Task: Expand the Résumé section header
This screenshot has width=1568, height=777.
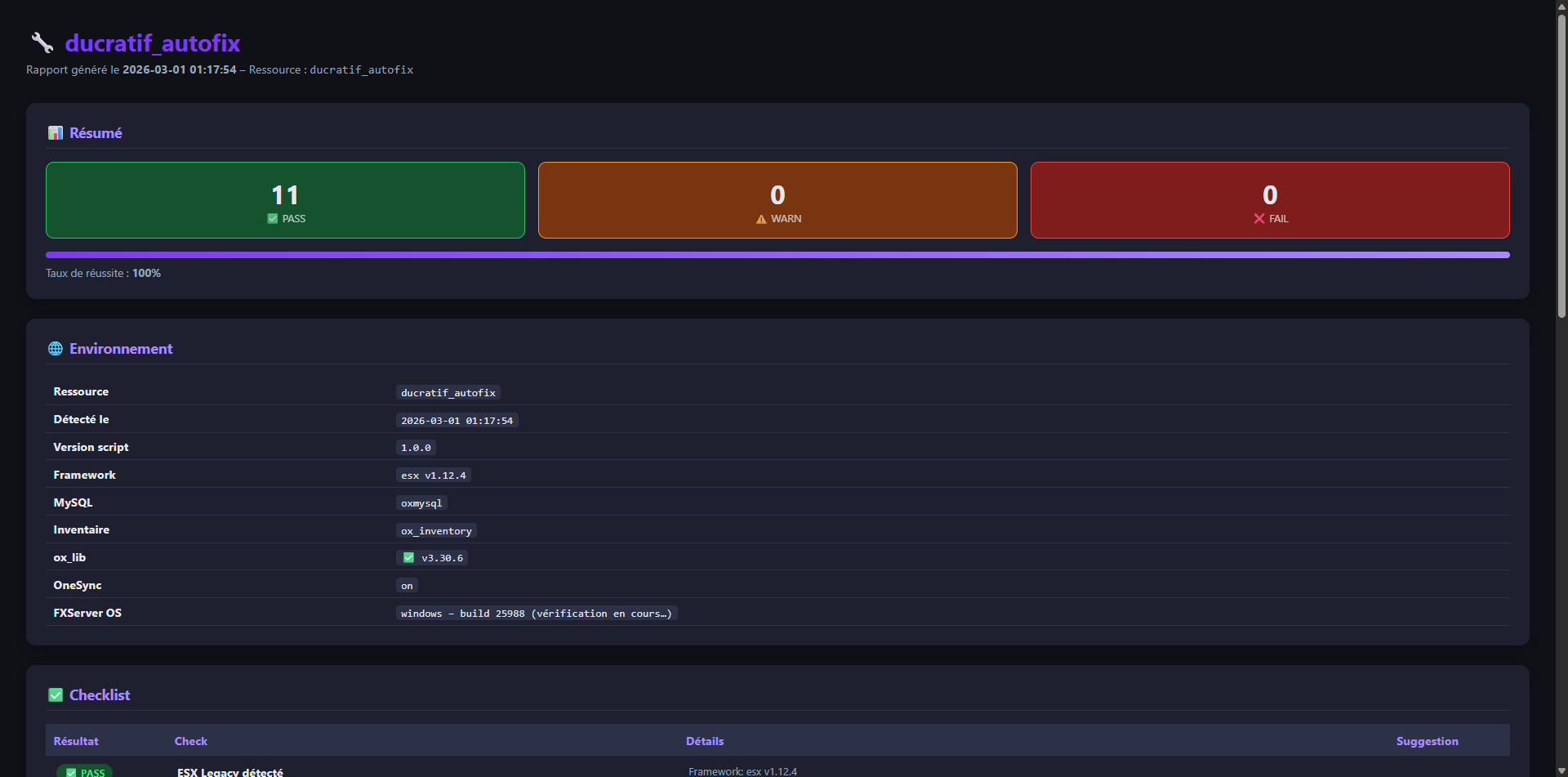Action: coord(96,132)
